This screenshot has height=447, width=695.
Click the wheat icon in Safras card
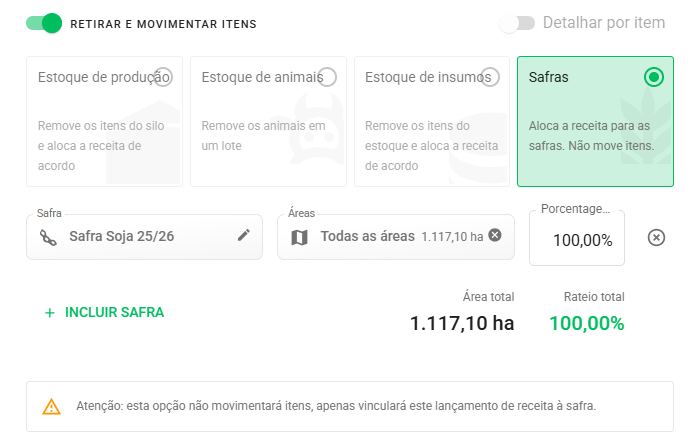coord(646,125)
